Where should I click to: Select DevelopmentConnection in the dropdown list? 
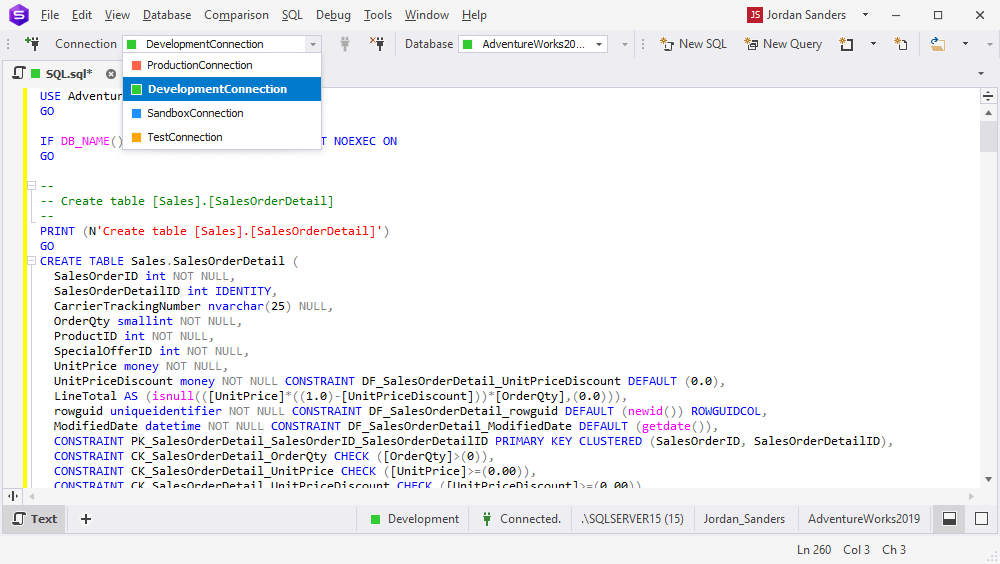pos(222,89)
